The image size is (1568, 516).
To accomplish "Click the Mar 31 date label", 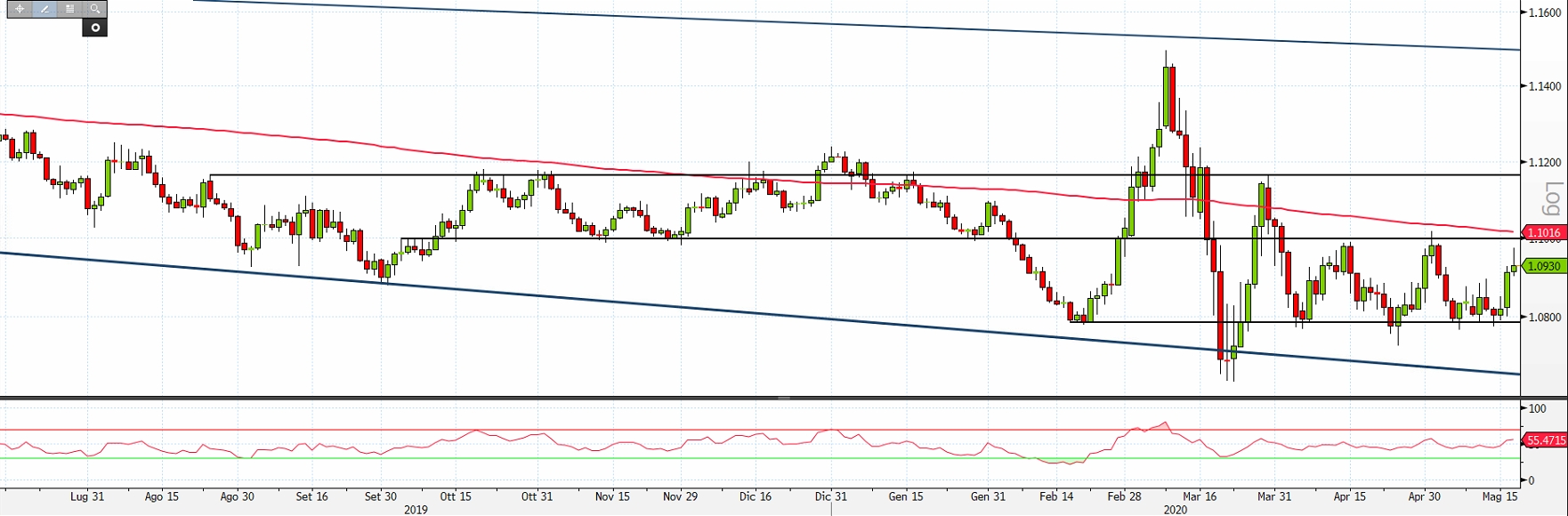I will click(x=1274, y=496).
